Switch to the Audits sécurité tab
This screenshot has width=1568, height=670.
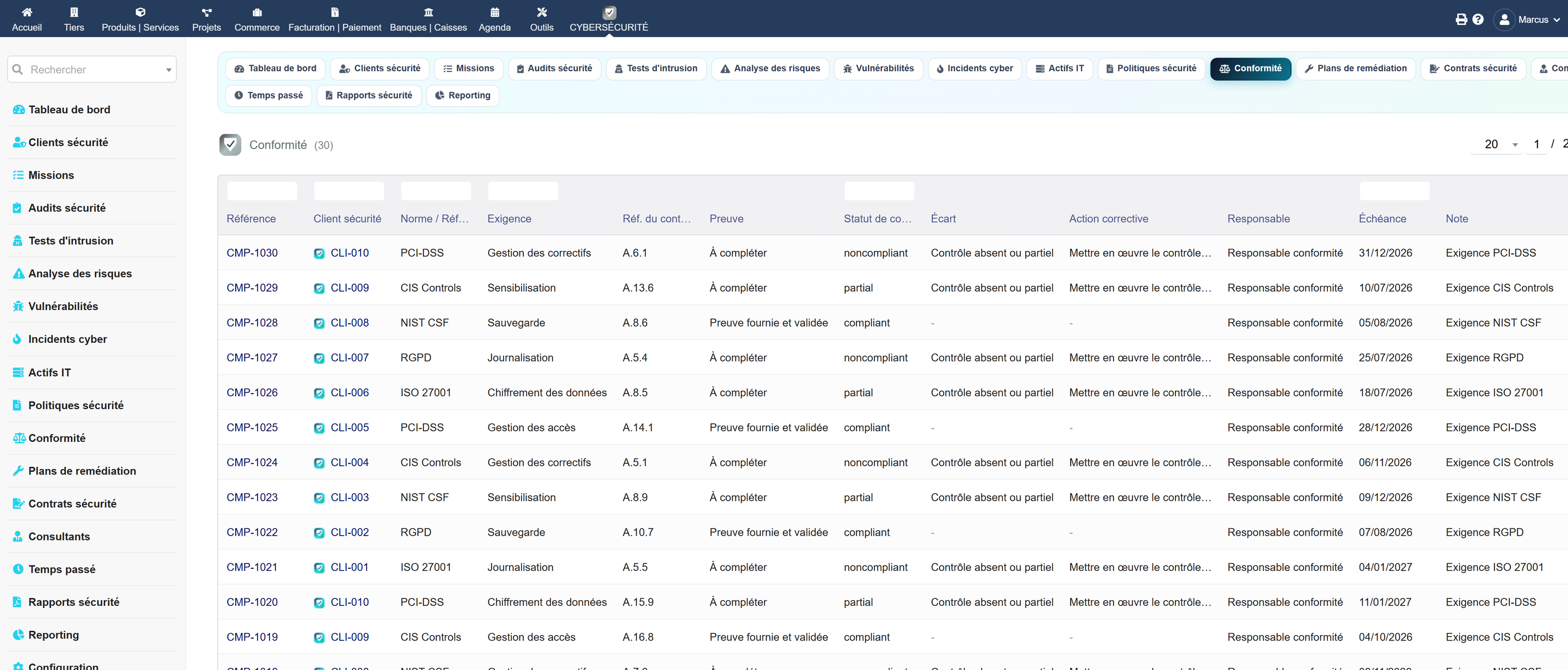click(555, 68)
